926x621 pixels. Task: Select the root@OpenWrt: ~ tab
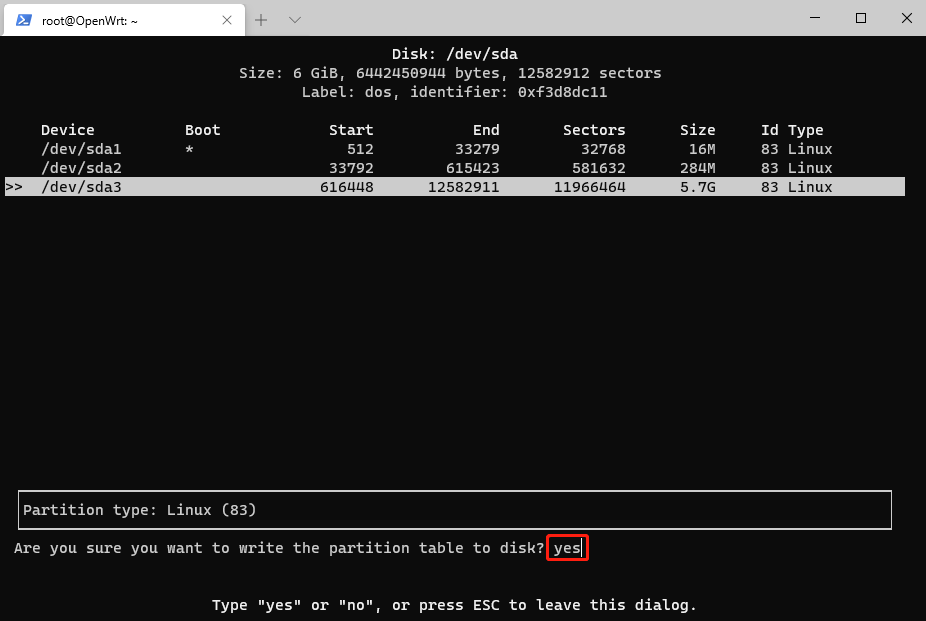point(110,20)
